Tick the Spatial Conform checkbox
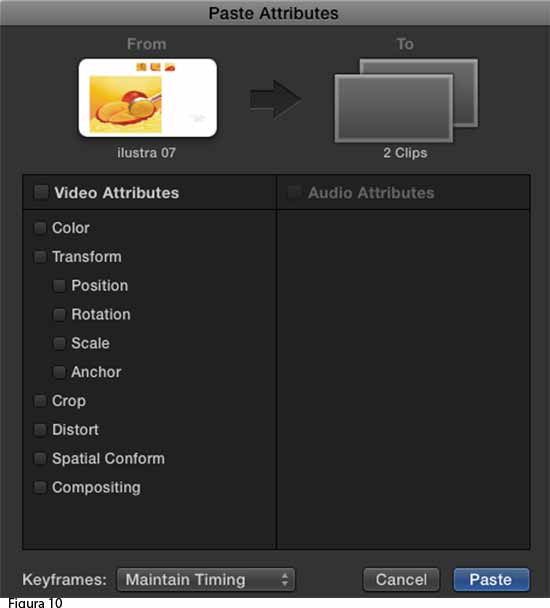This screenshot has height=608, width=550. (40, 459)
